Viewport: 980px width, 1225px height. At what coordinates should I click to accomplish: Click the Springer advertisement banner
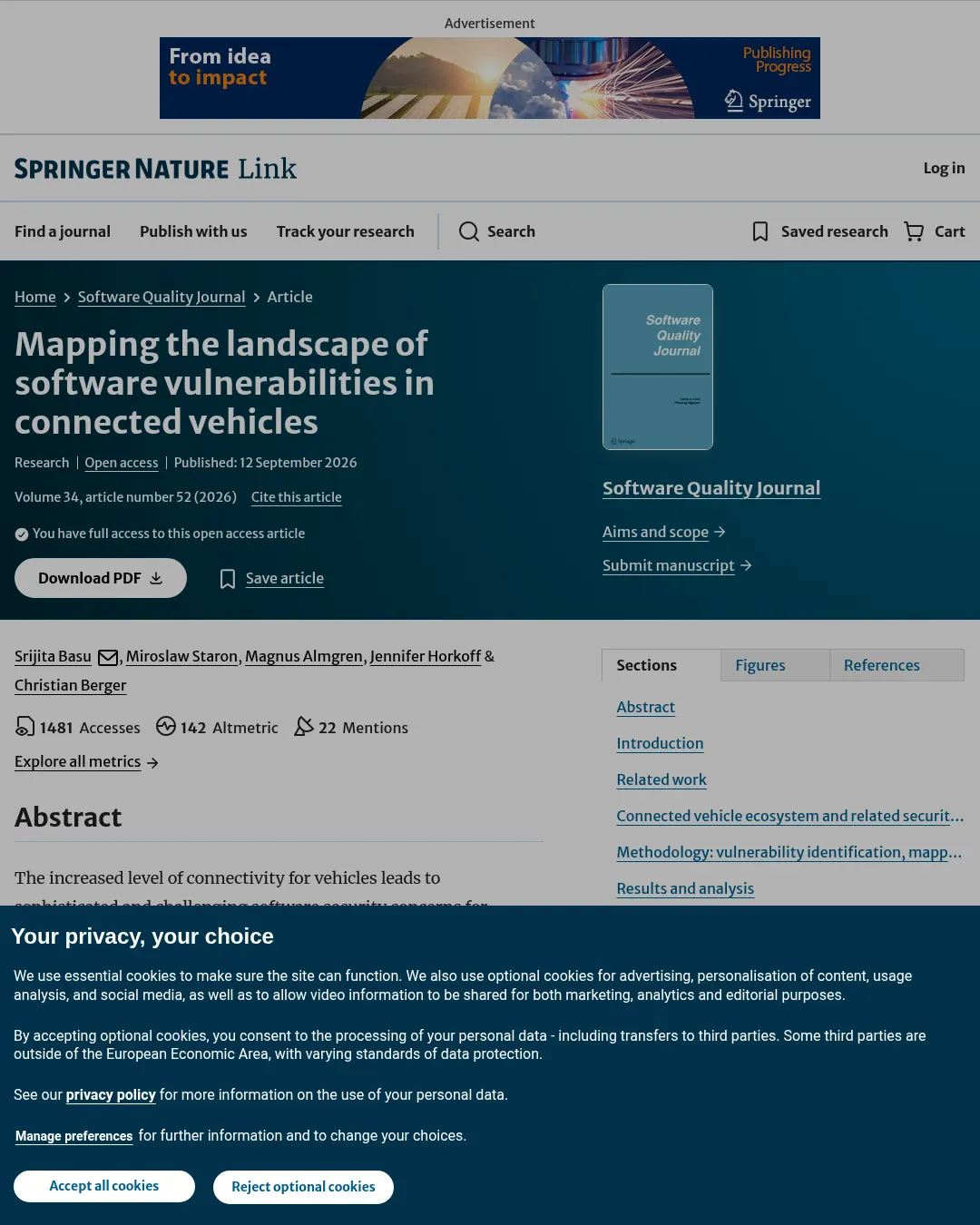[490, 78]
